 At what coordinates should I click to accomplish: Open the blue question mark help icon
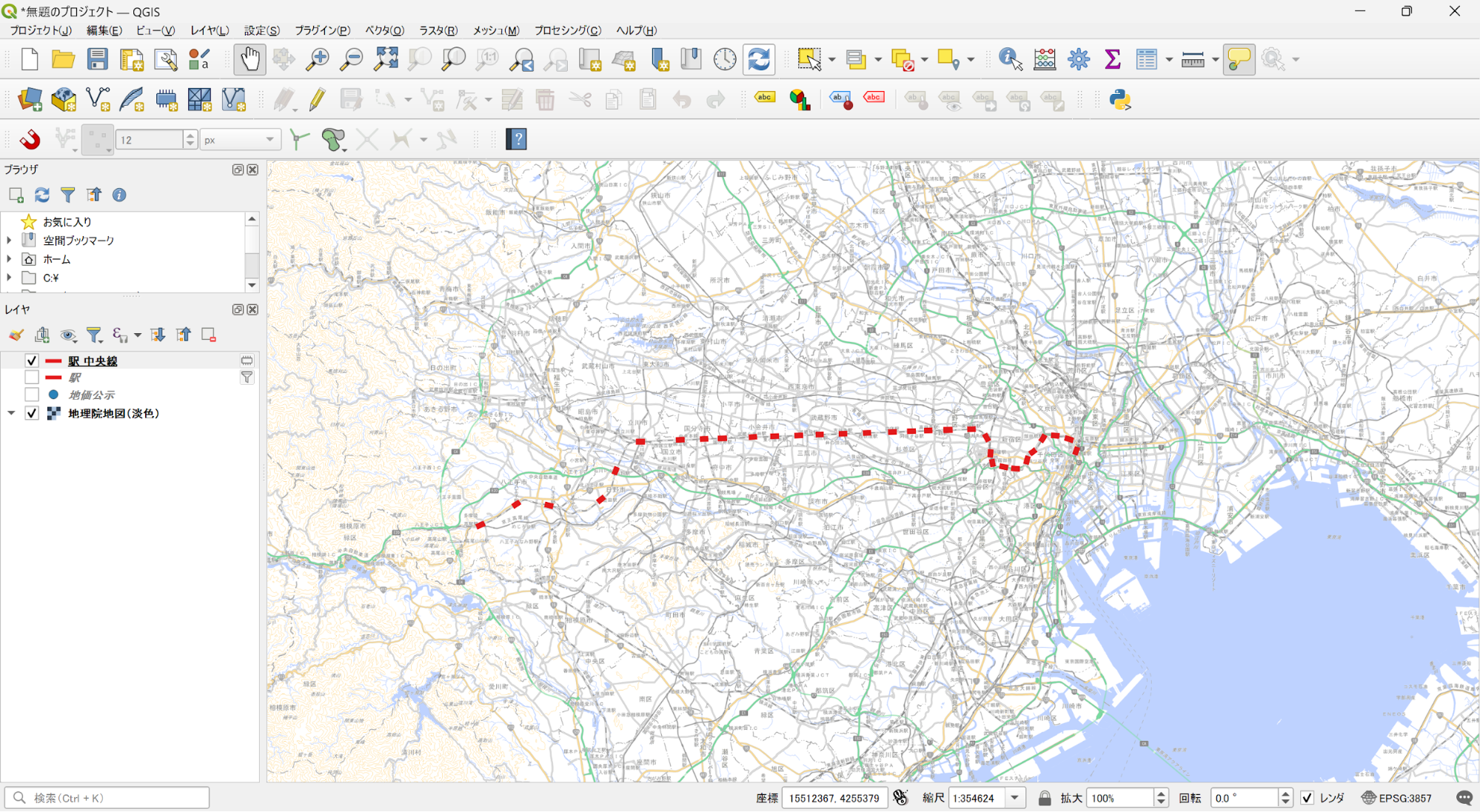pos(516,139)
